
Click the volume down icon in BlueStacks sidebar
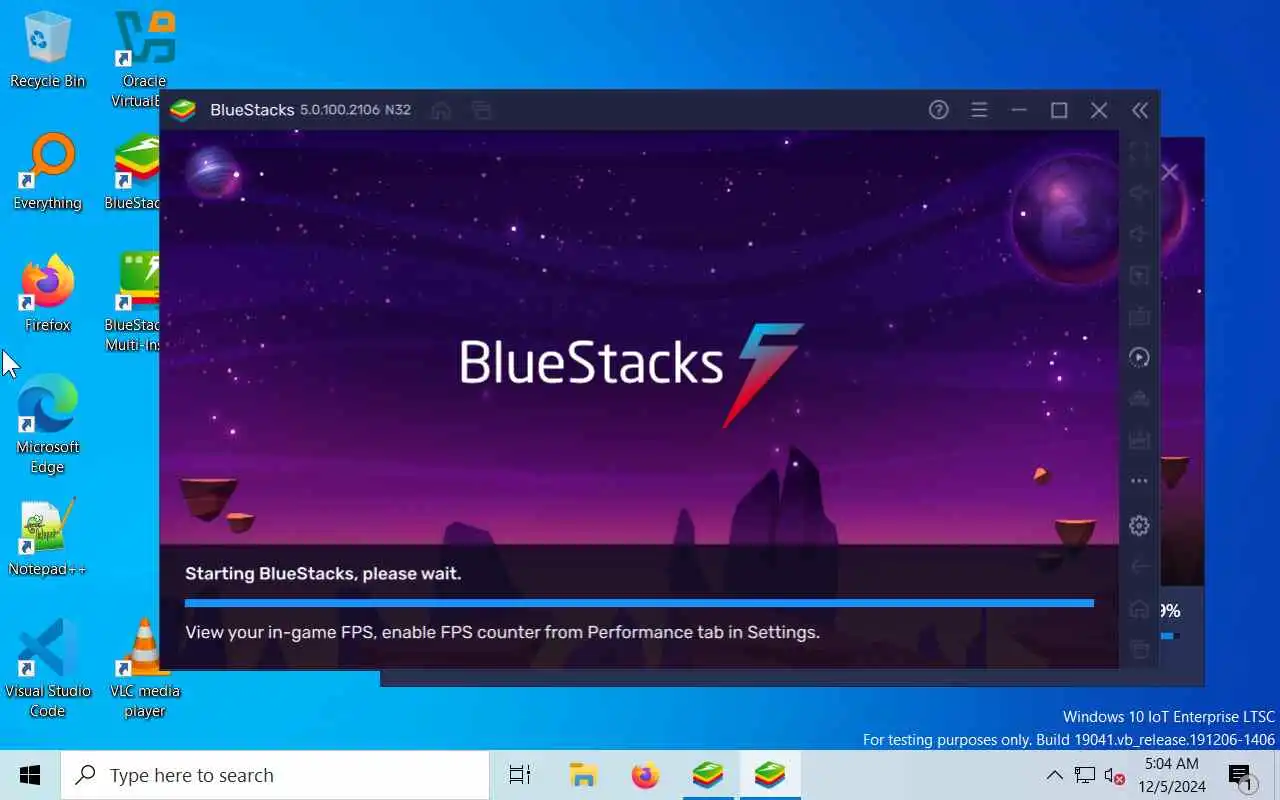[x=1139, y=234]
